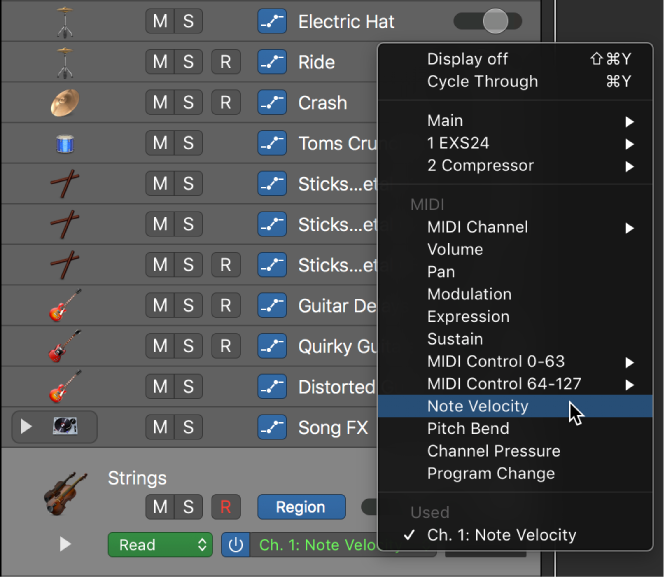Click the Song FX turntable icon

click(x=65, y=426)
